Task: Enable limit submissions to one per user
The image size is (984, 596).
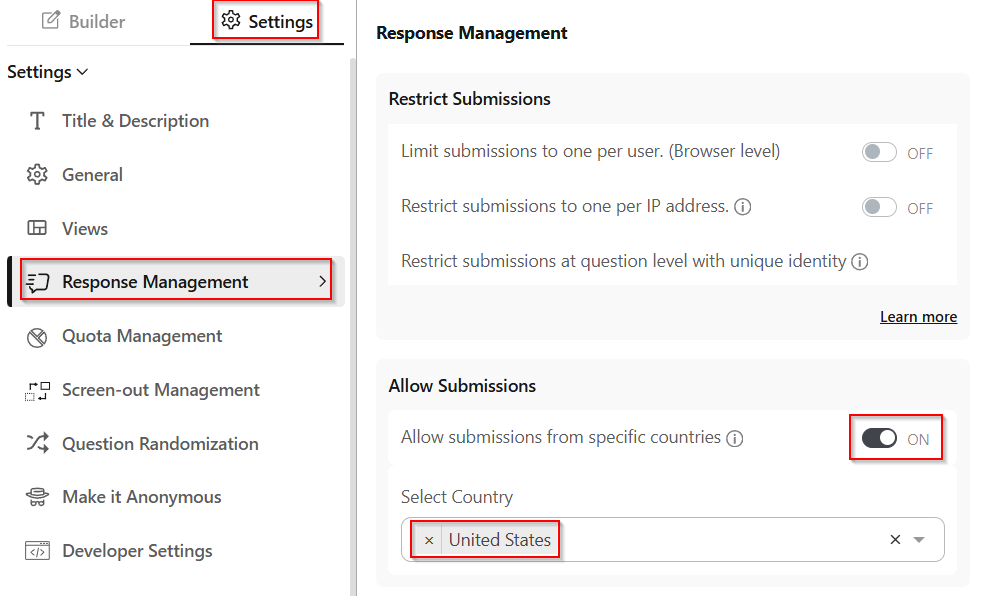Action: pyautogui.click(x=879, y=153)
